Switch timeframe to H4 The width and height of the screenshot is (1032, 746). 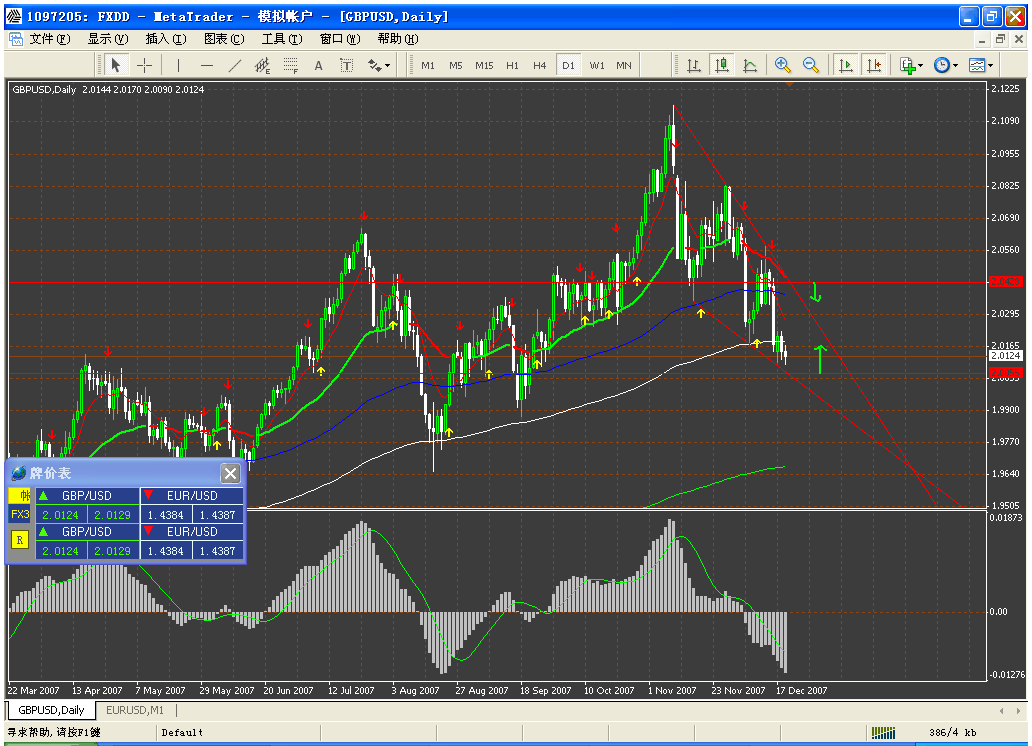(x=540, y=65)
